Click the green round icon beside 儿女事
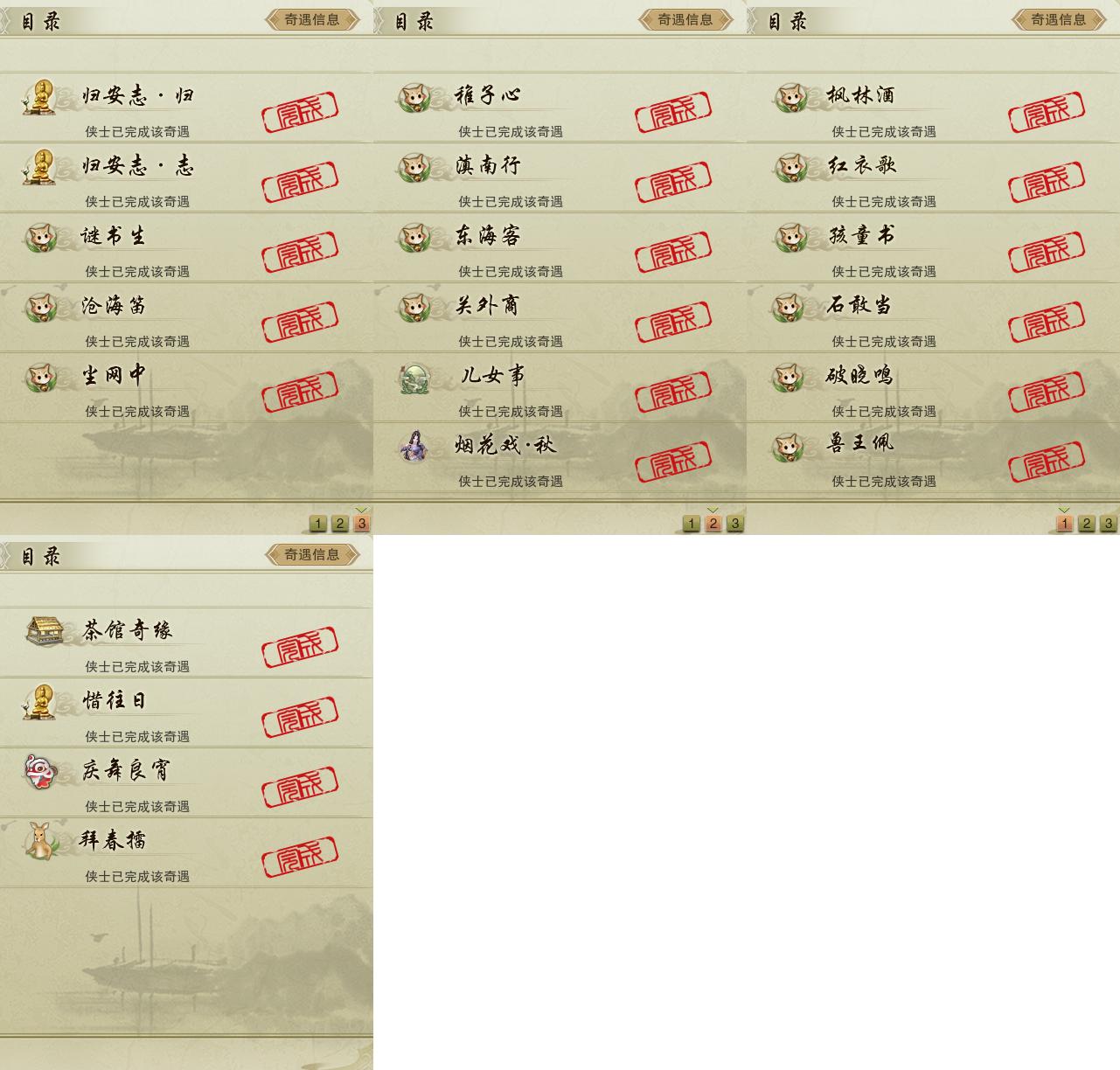Screen dimensions: 1120x1070 pyautogui.click(x=414, y=378)
